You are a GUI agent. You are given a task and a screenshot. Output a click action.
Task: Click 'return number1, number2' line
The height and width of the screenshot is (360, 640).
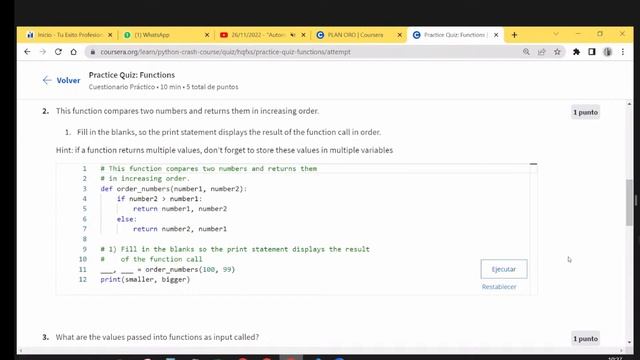pyautogui.click(x=180, y=209)
